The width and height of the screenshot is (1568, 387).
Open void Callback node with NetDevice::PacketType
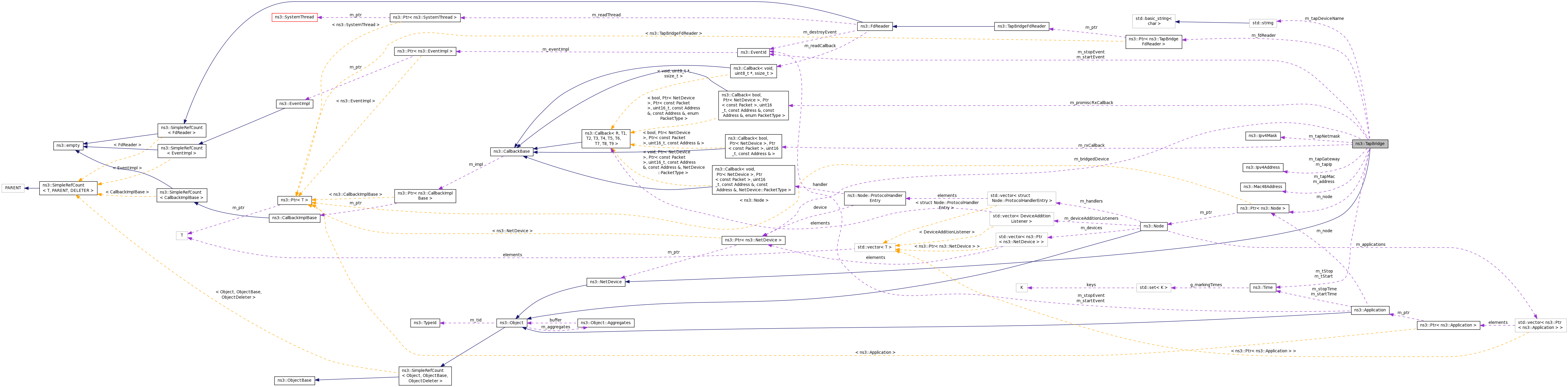pyautogui.click(x=754, y=179)
